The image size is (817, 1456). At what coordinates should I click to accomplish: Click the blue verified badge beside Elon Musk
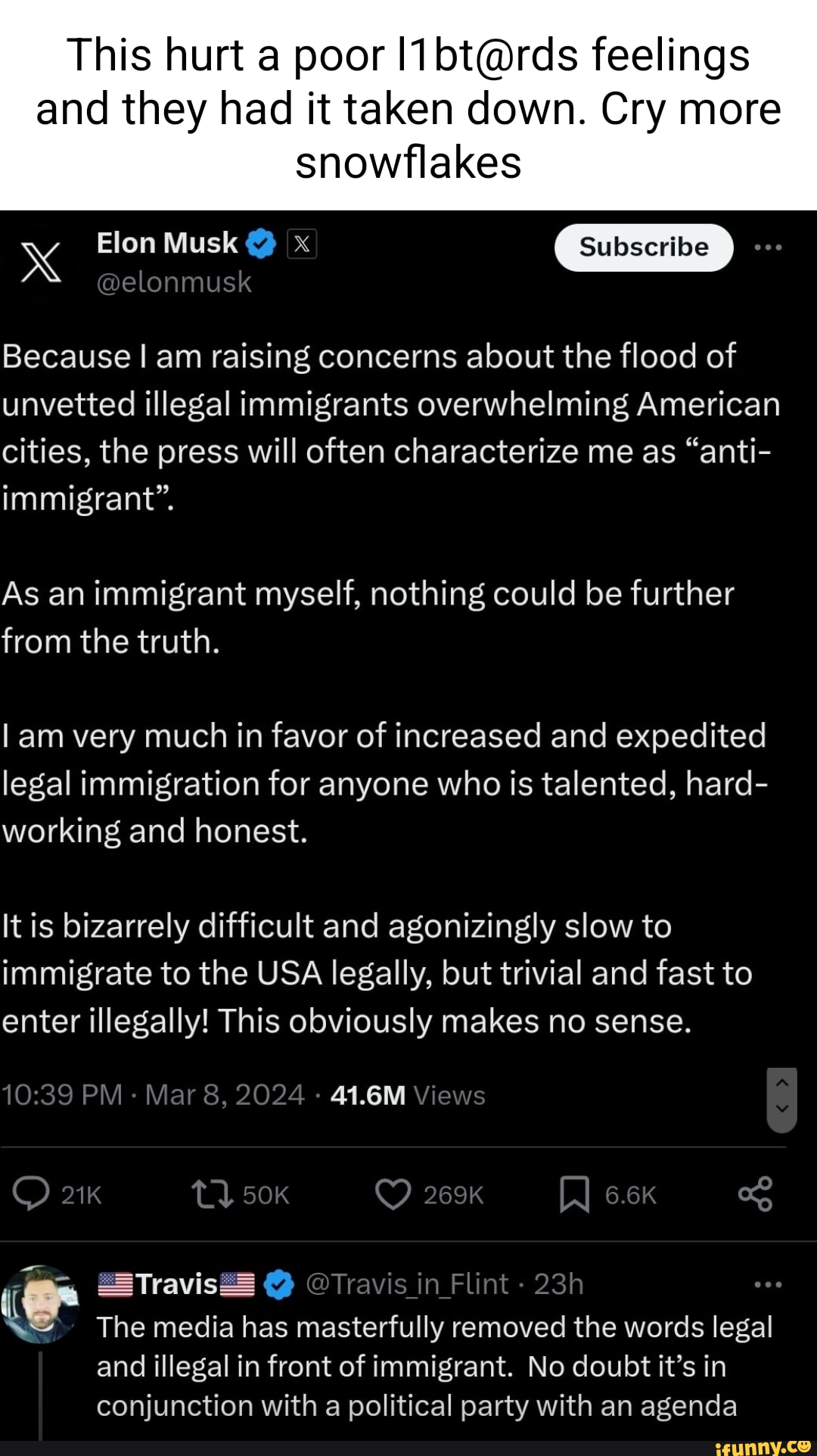[261, 244]
